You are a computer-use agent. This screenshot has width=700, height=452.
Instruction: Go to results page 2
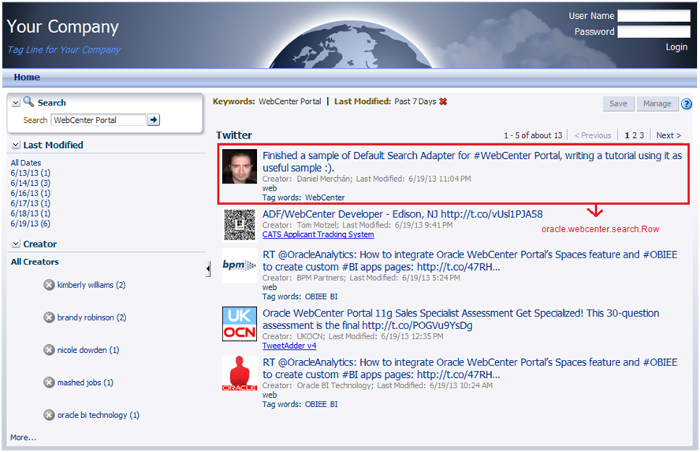coord(634,135)
